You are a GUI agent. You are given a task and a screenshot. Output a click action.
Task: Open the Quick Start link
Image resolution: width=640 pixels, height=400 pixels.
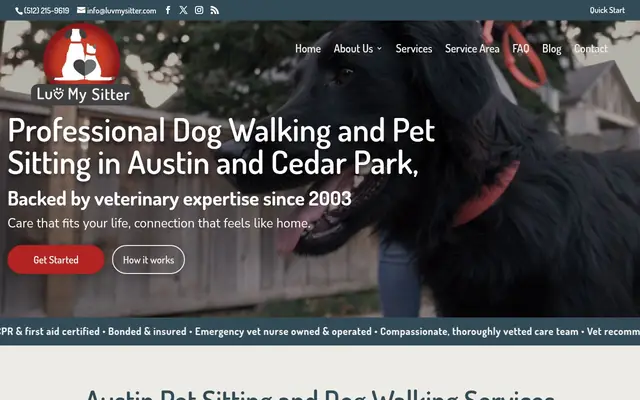coord(607,10)
